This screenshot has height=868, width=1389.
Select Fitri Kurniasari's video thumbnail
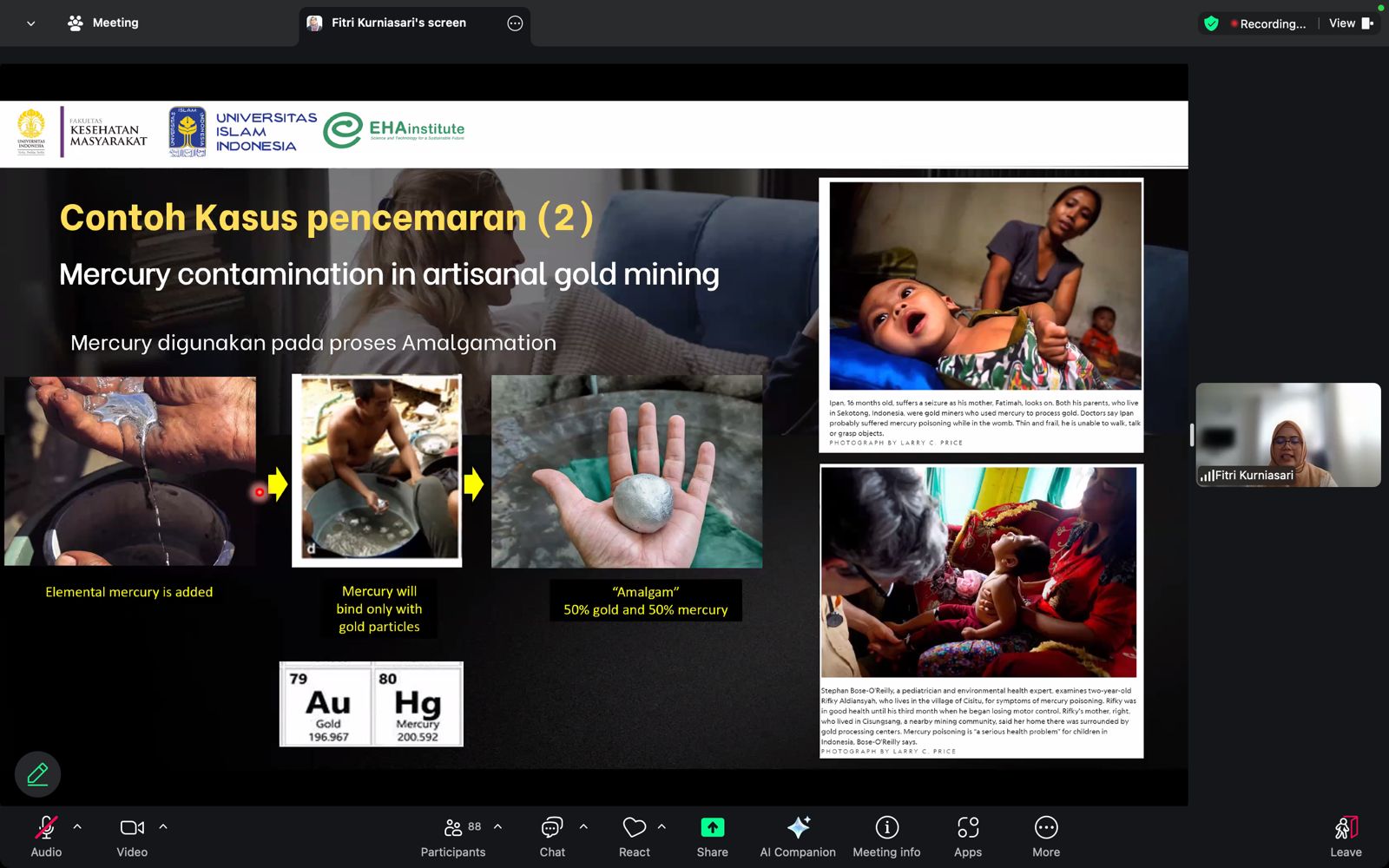click(1287, 435)
